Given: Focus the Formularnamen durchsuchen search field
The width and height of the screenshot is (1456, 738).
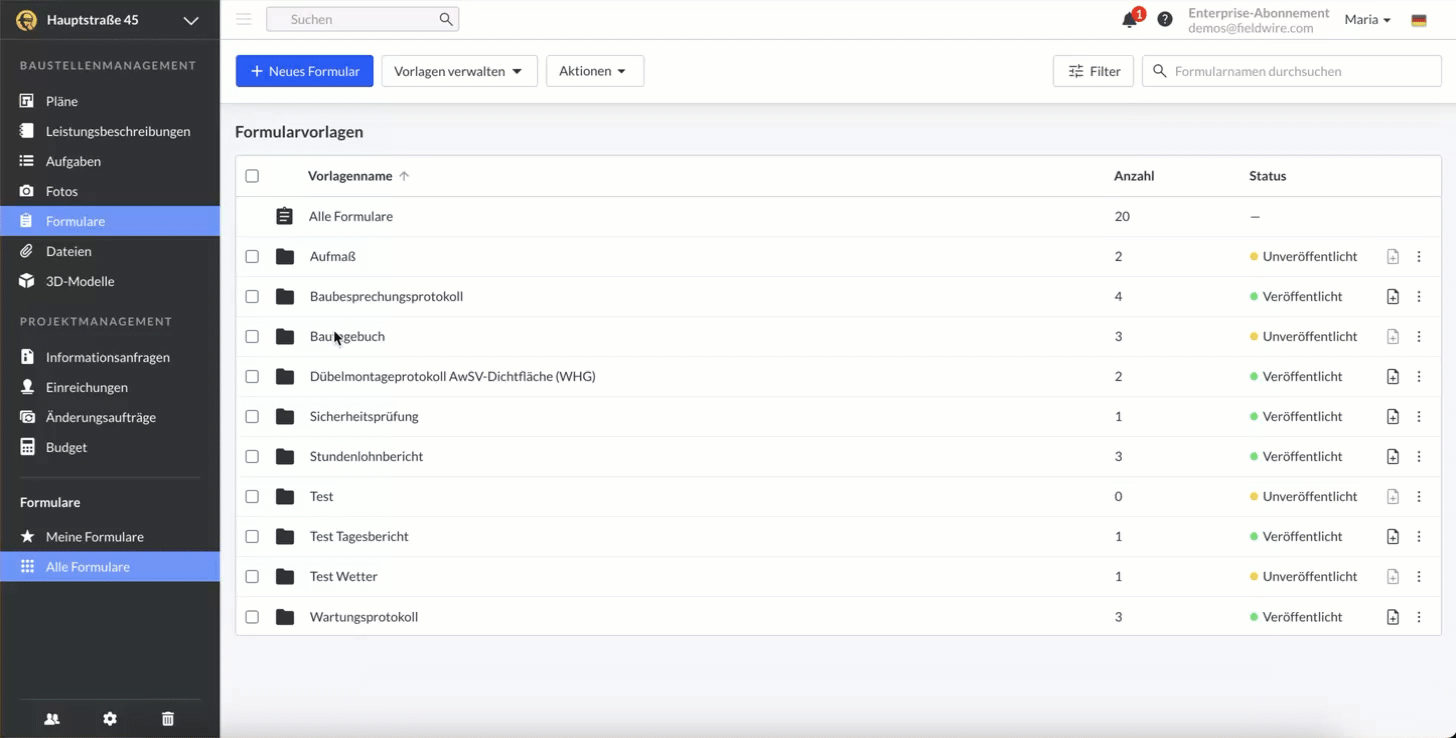Looking at the screenshot, I should point(1300,71).
